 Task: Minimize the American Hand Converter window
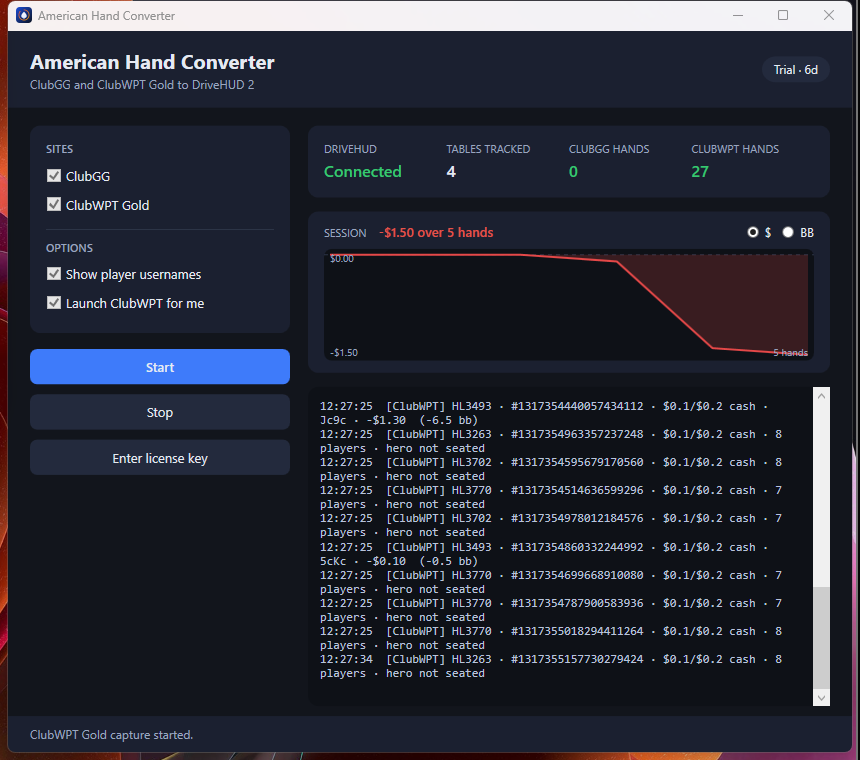(738, 15)
